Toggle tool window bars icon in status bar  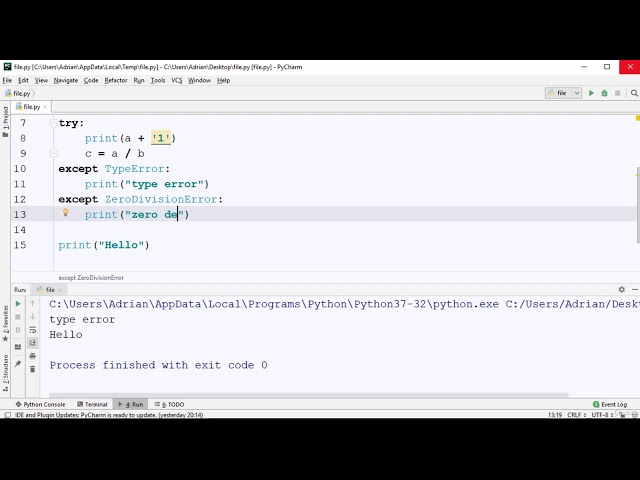point(7,415)
